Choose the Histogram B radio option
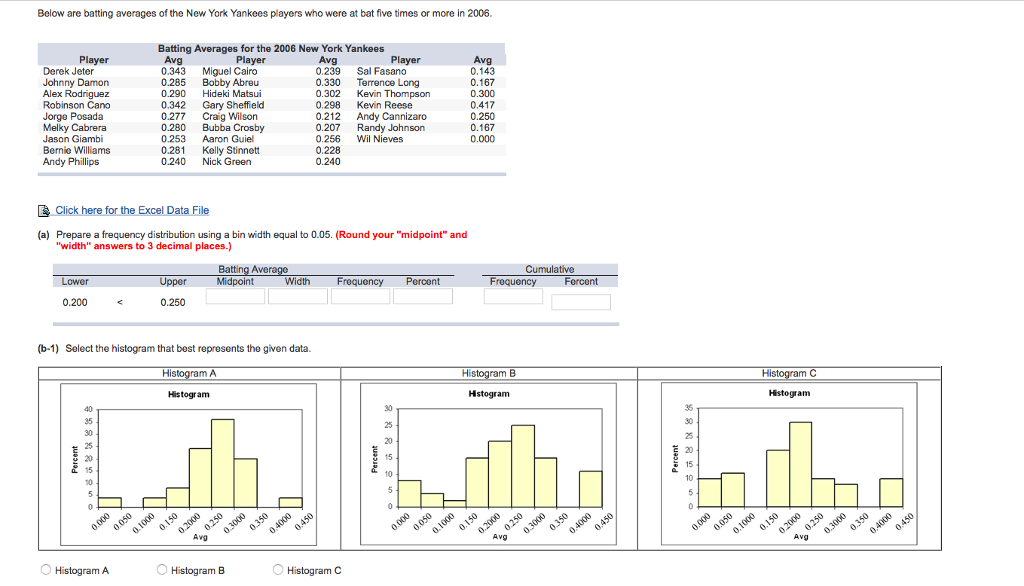Screen dimensions: 1024x586 pyautogui.click(x=163, y=570)
